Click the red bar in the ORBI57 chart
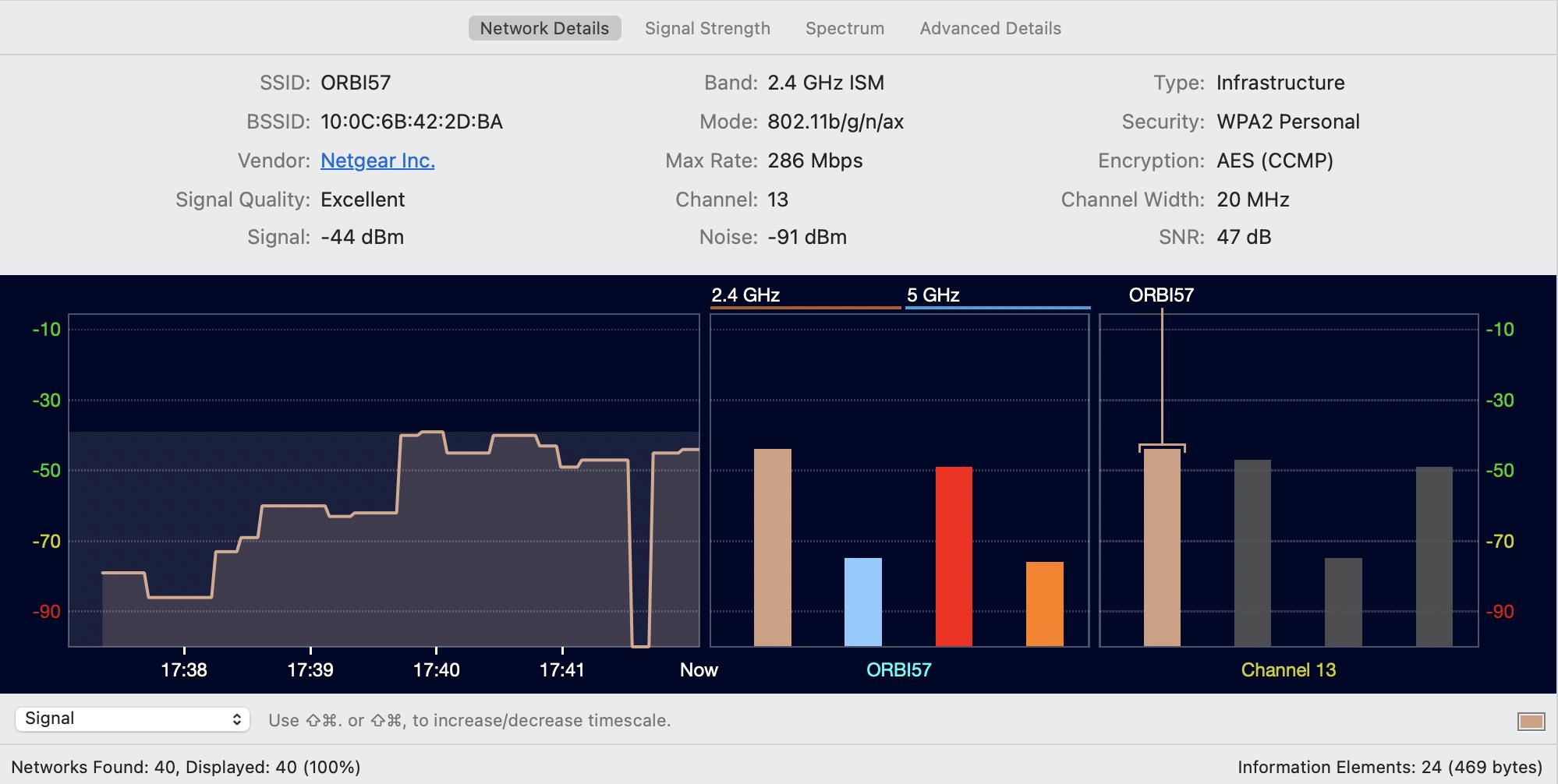Screen dimensions: 1558x784 pos(953,553)
